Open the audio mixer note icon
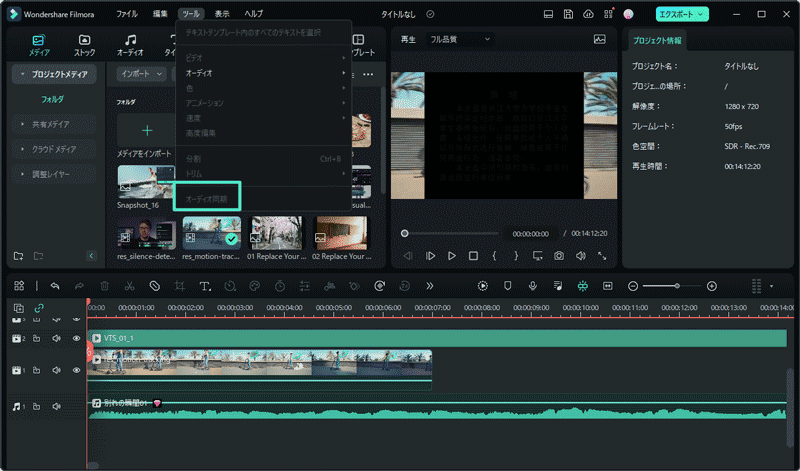The image size is (800, 471). [558, 286]
